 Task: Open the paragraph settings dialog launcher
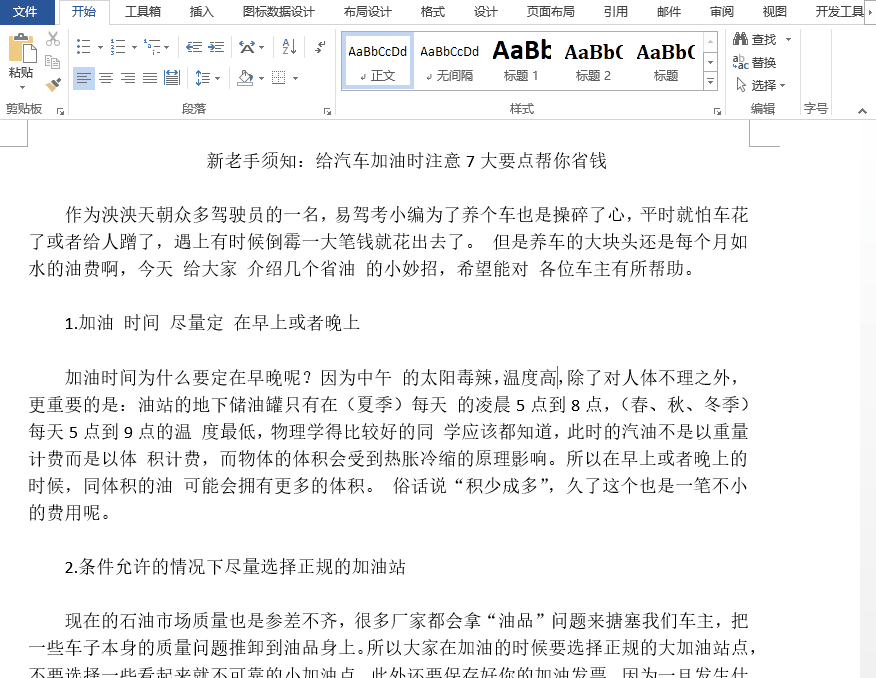(x=327, y=110)
